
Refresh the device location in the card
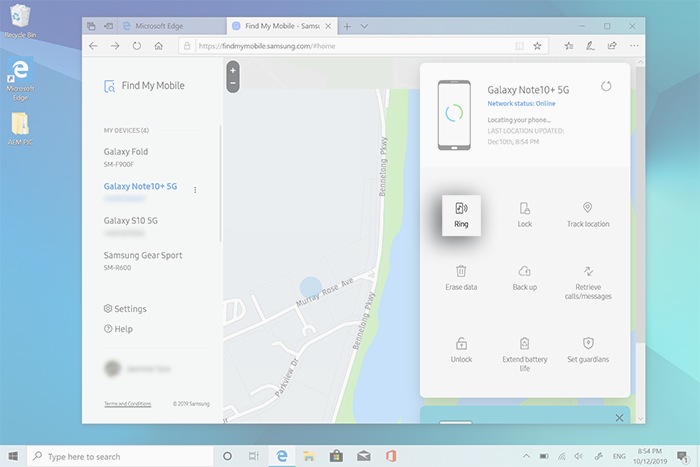606,86
